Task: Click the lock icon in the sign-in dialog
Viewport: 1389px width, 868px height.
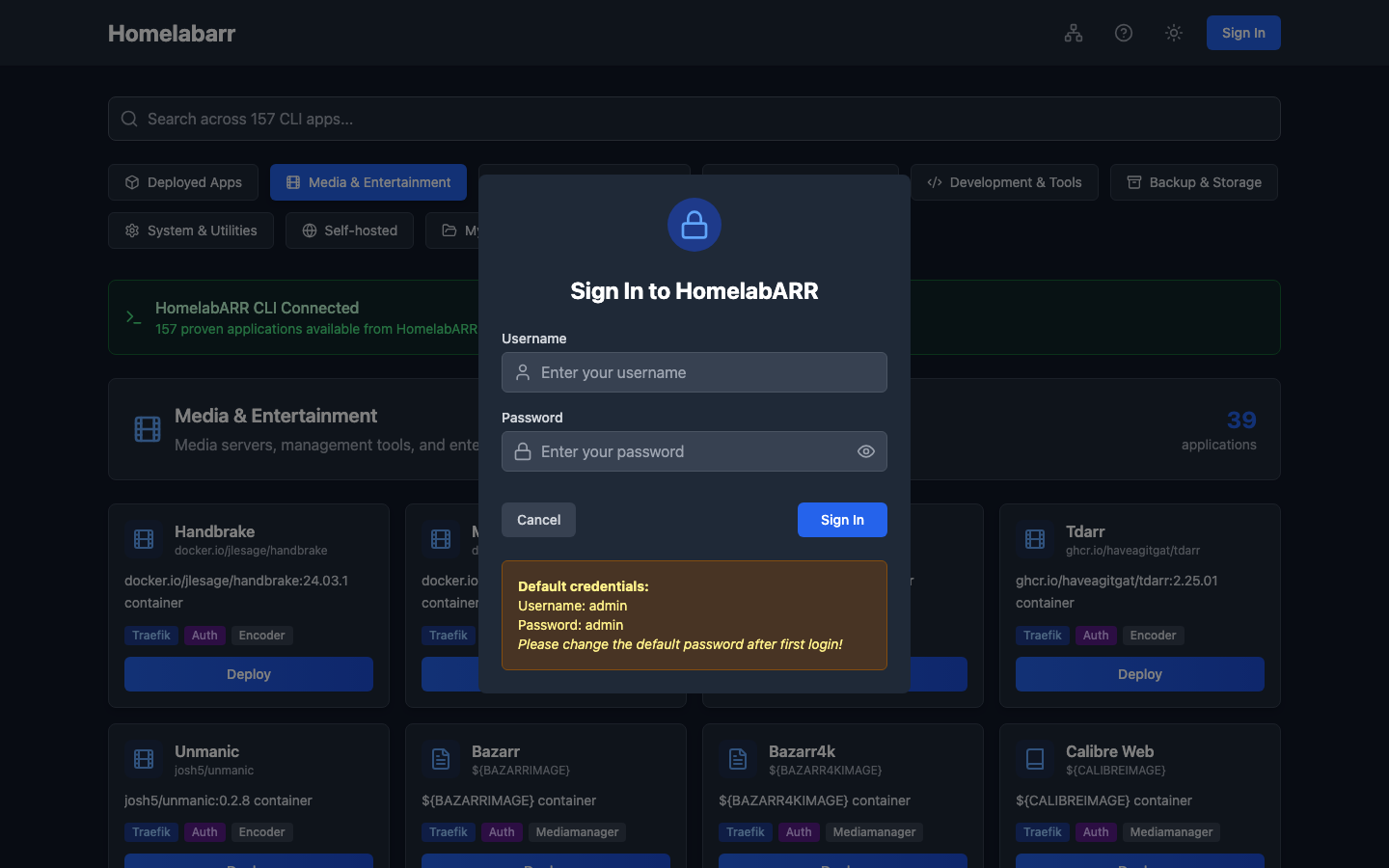Action: click(694, 224)
